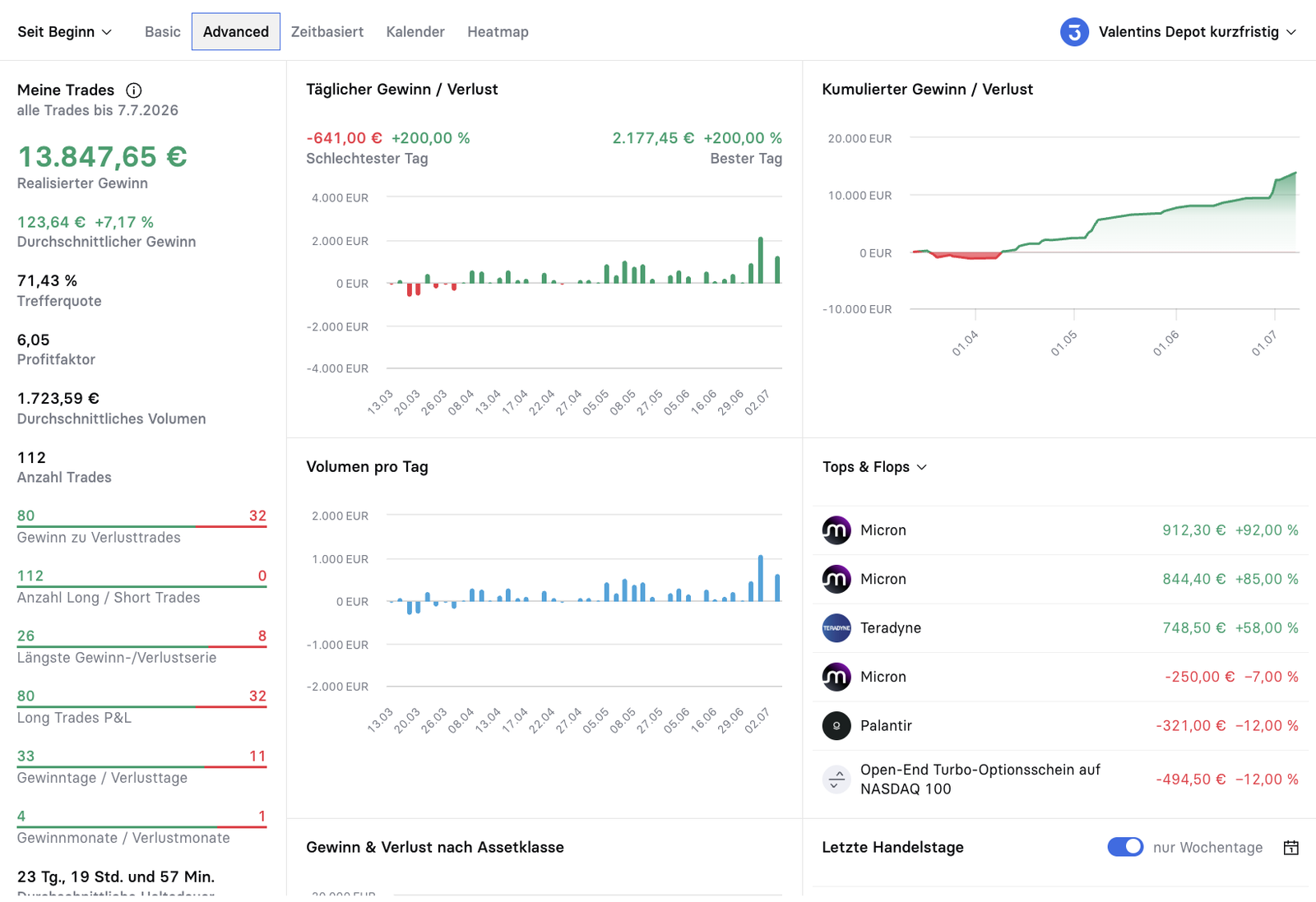Open the Heatmap tab
The width and height of the screenshot is (1316, 902).
(498, 32)
